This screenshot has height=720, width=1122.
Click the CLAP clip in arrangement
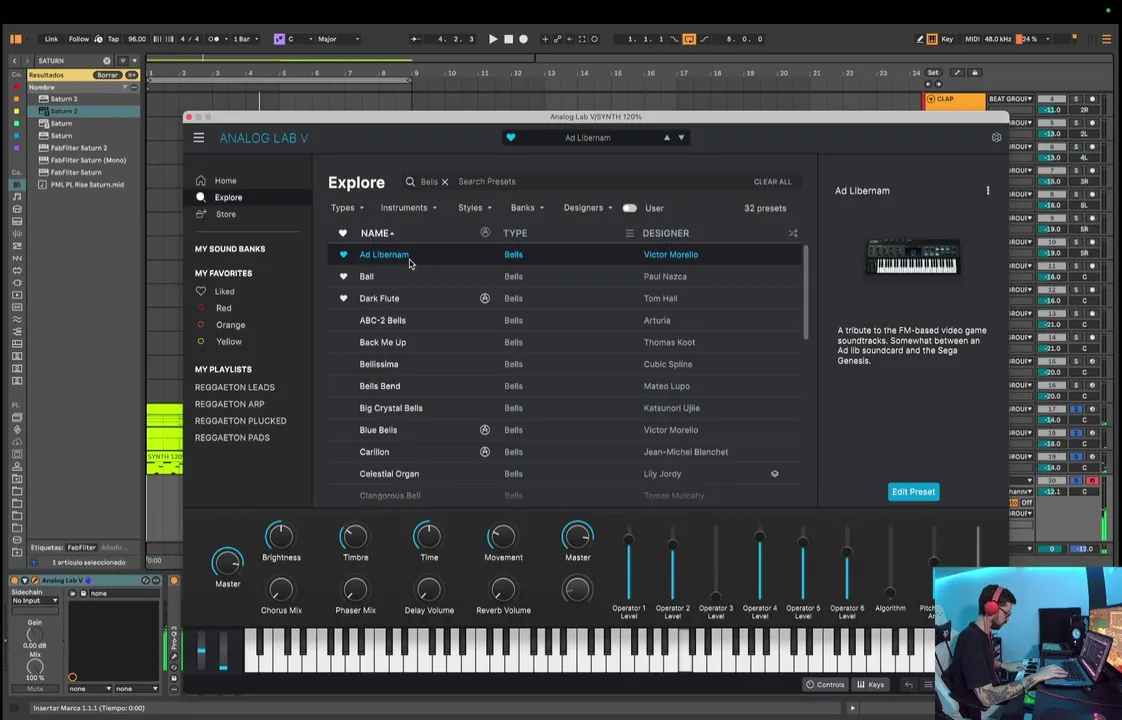[955, 100]
